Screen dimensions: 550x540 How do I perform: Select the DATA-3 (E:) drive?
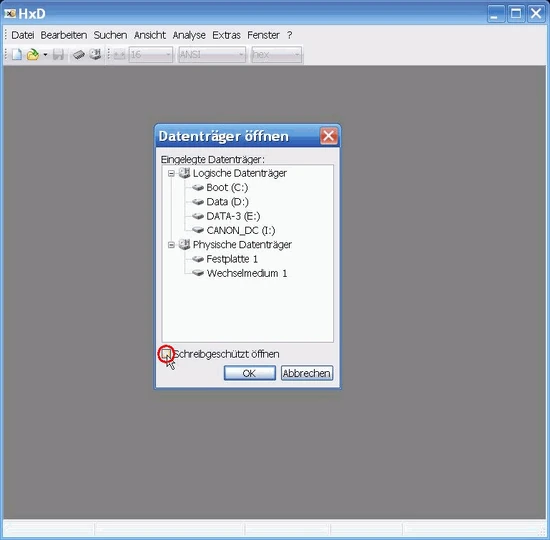click(233, 216)
